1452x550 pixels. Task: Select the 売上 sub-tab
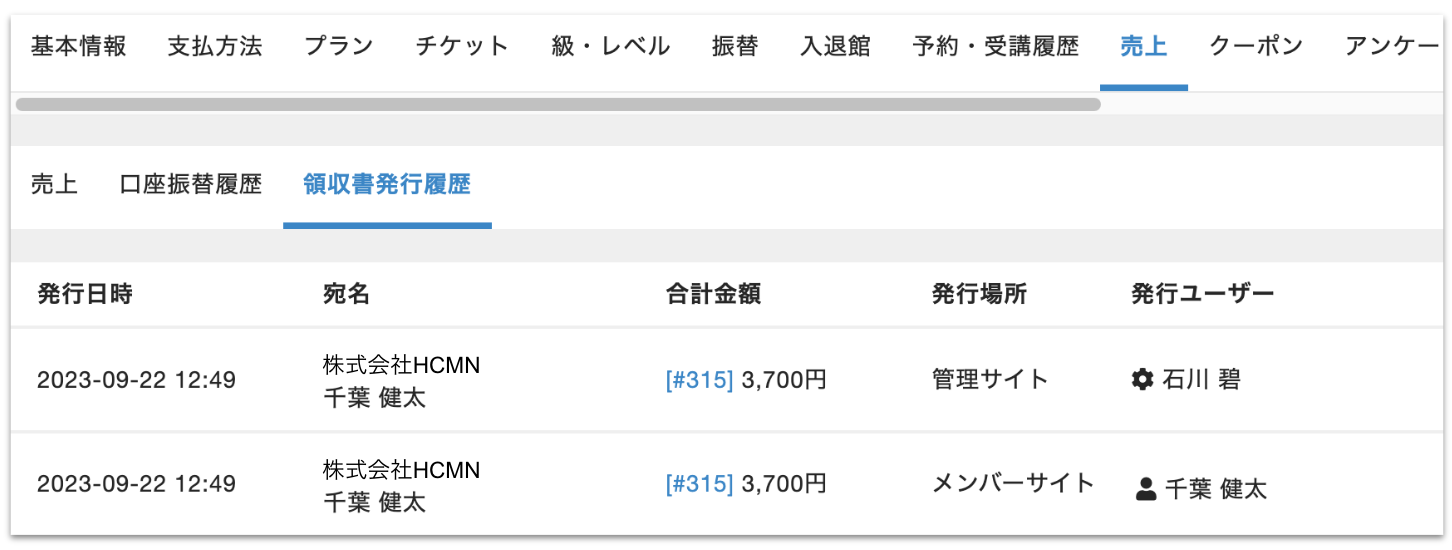point(54,184)
